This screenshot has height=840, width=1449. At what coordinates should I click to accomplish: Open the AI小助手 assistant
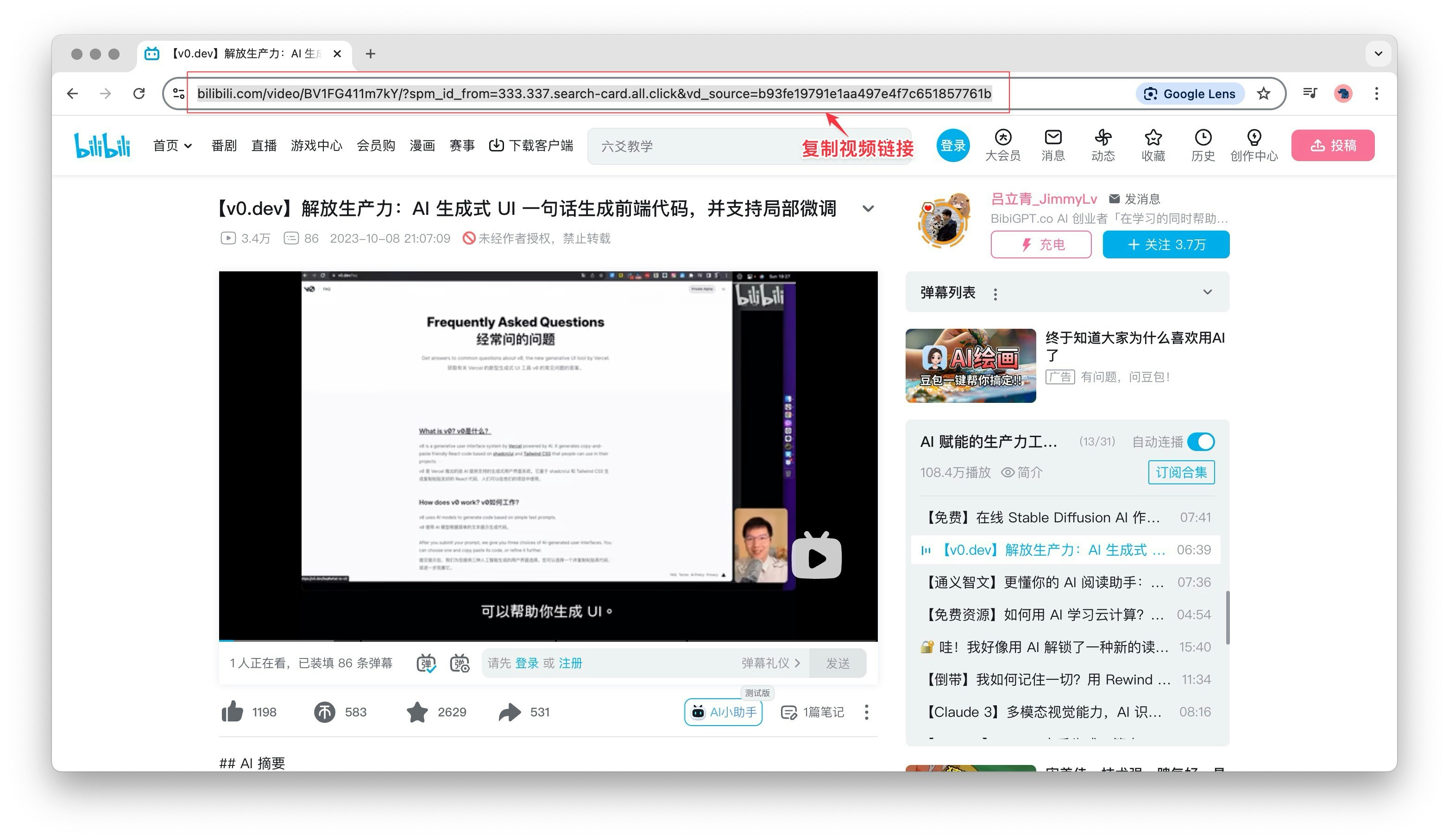tap(724, 712)
